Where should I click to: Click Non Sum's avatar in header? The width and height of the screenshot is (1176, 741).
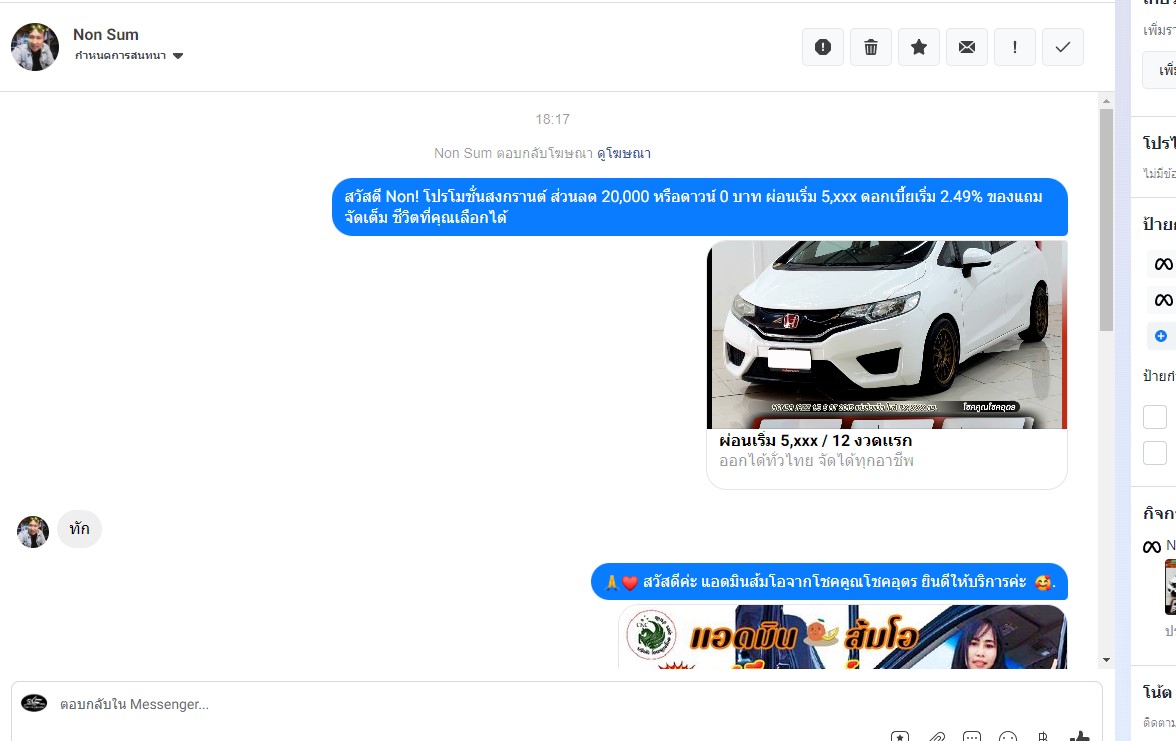point(35,47)
